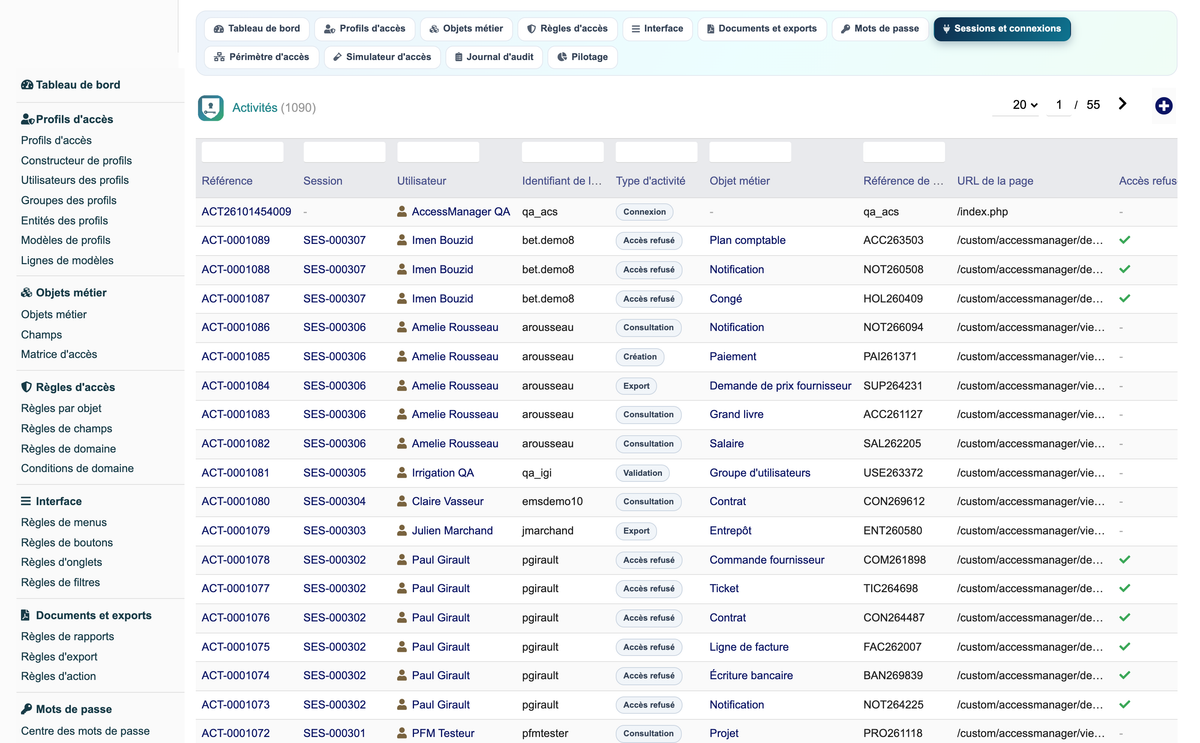Click the hierarchy icon on the Périmètre d'accès tab
The height and width of the screenshot is (743, 1200).
pos(220,57)
